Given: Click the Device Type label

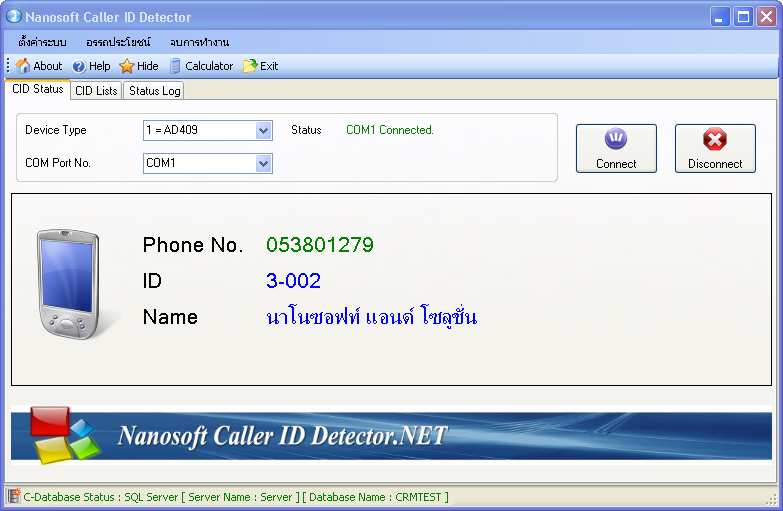Looking at the screenshot, I should click(55, 130).
